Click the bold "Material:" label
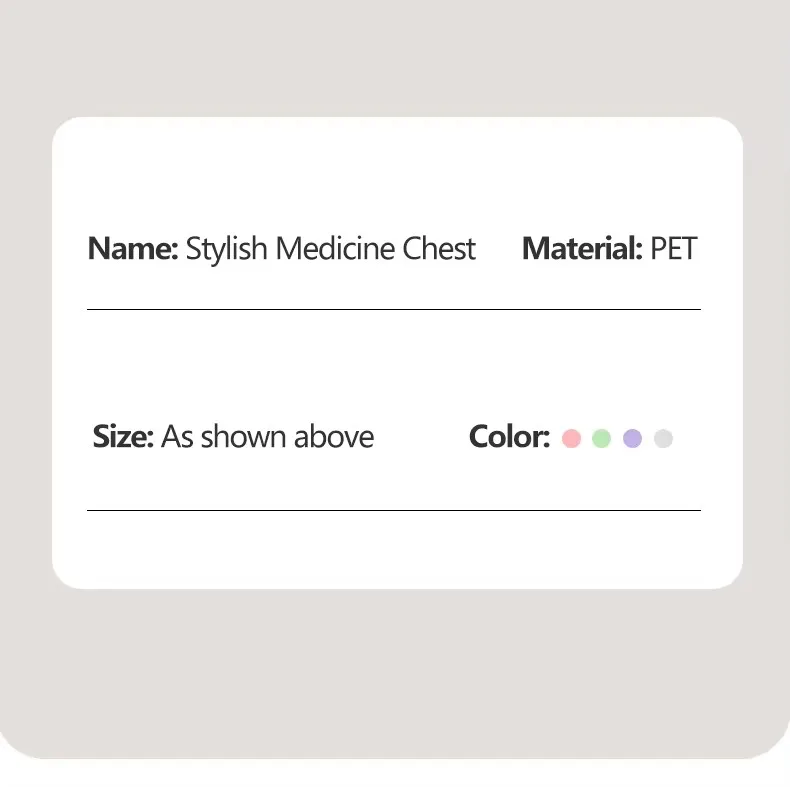Viewport: 790px width, 787px height. [582, 248]
